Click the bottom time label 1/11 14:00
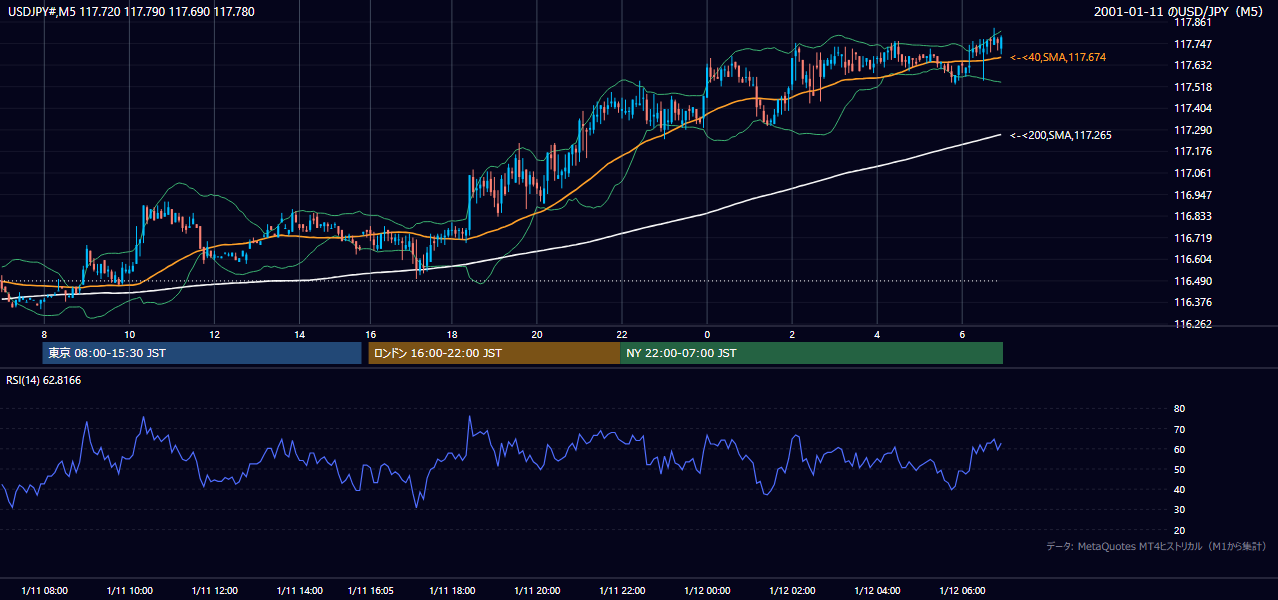 click(300, 591)
